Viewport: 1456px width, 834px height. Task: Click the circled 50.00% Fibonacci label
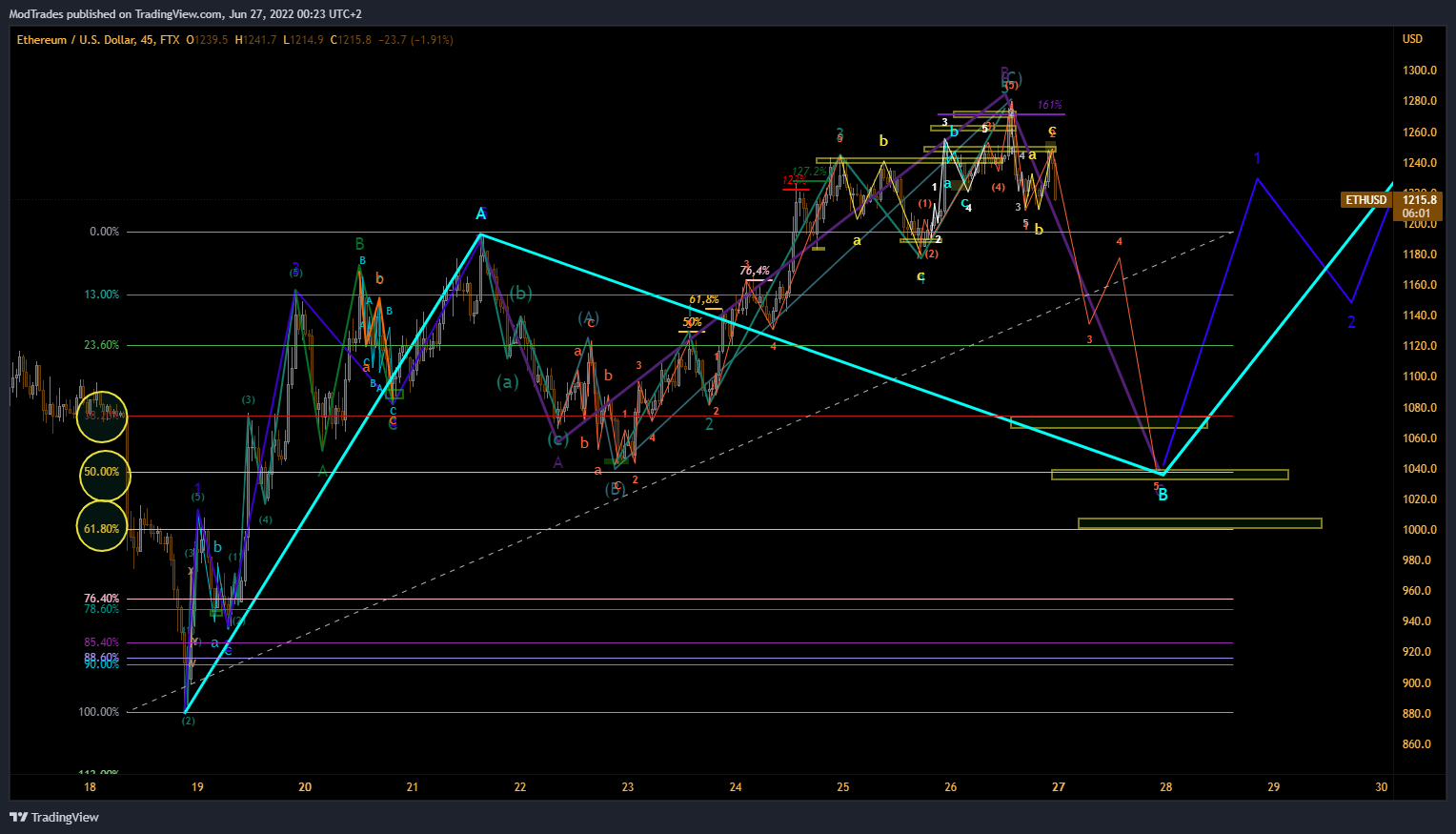(x=102, y=472)
